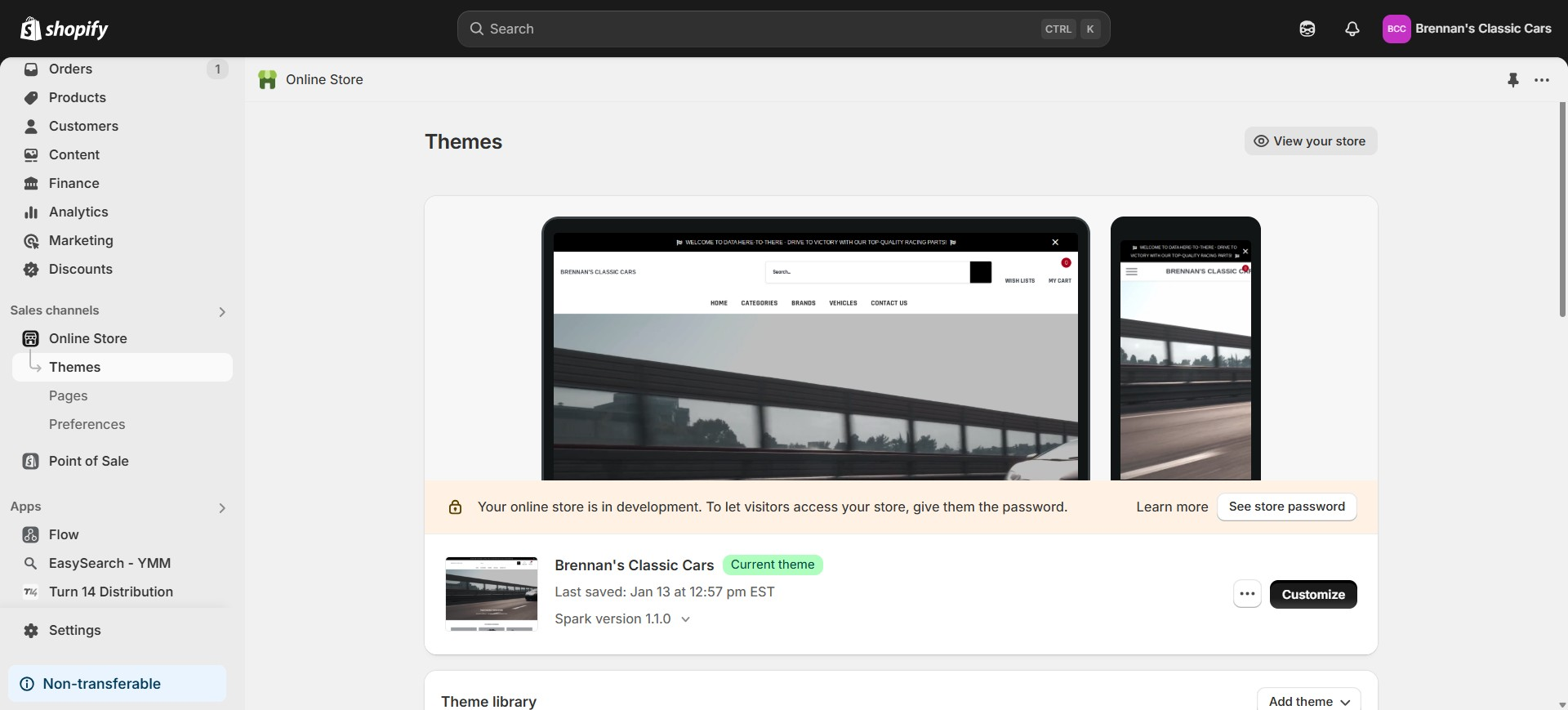Click the Orders inbox icon
1568x710 pixels.
(x=31, y=69)
